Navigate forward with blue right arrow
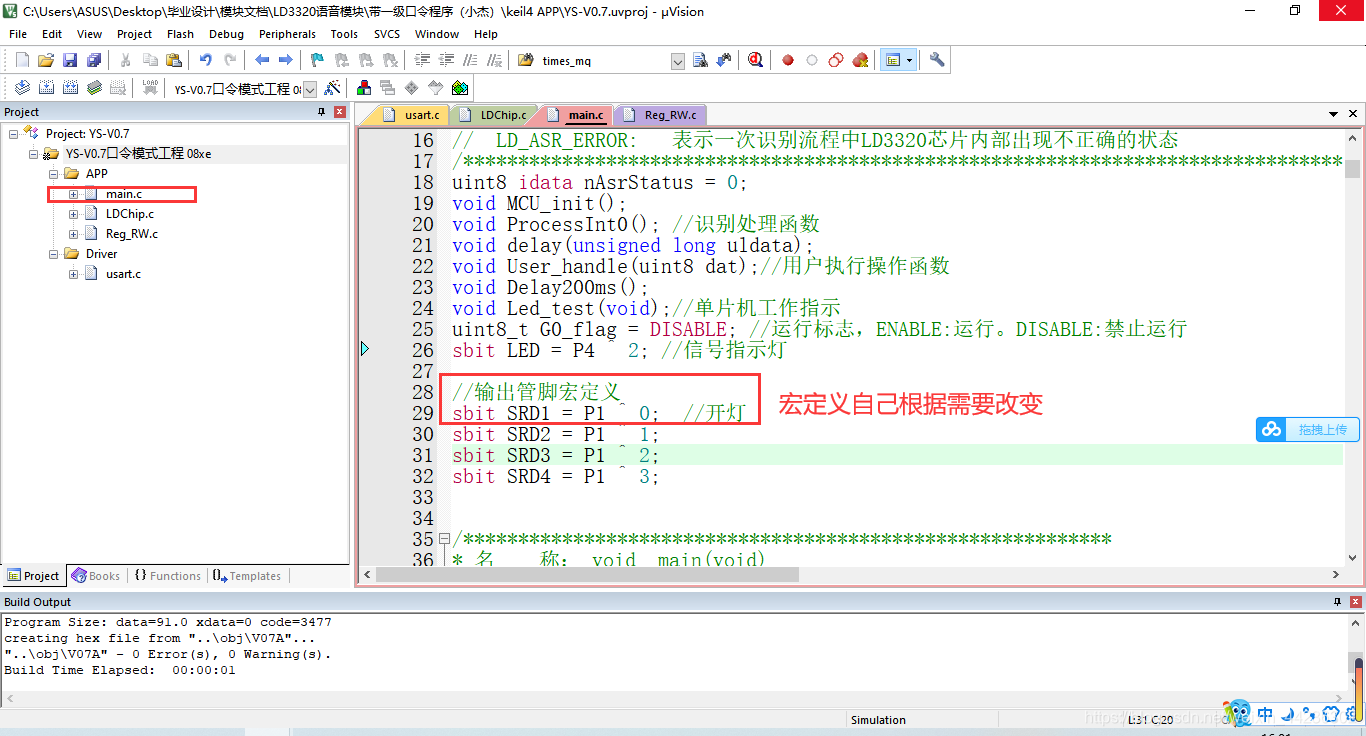Viewport: 1366px width, 736px height. click(285, 60)
